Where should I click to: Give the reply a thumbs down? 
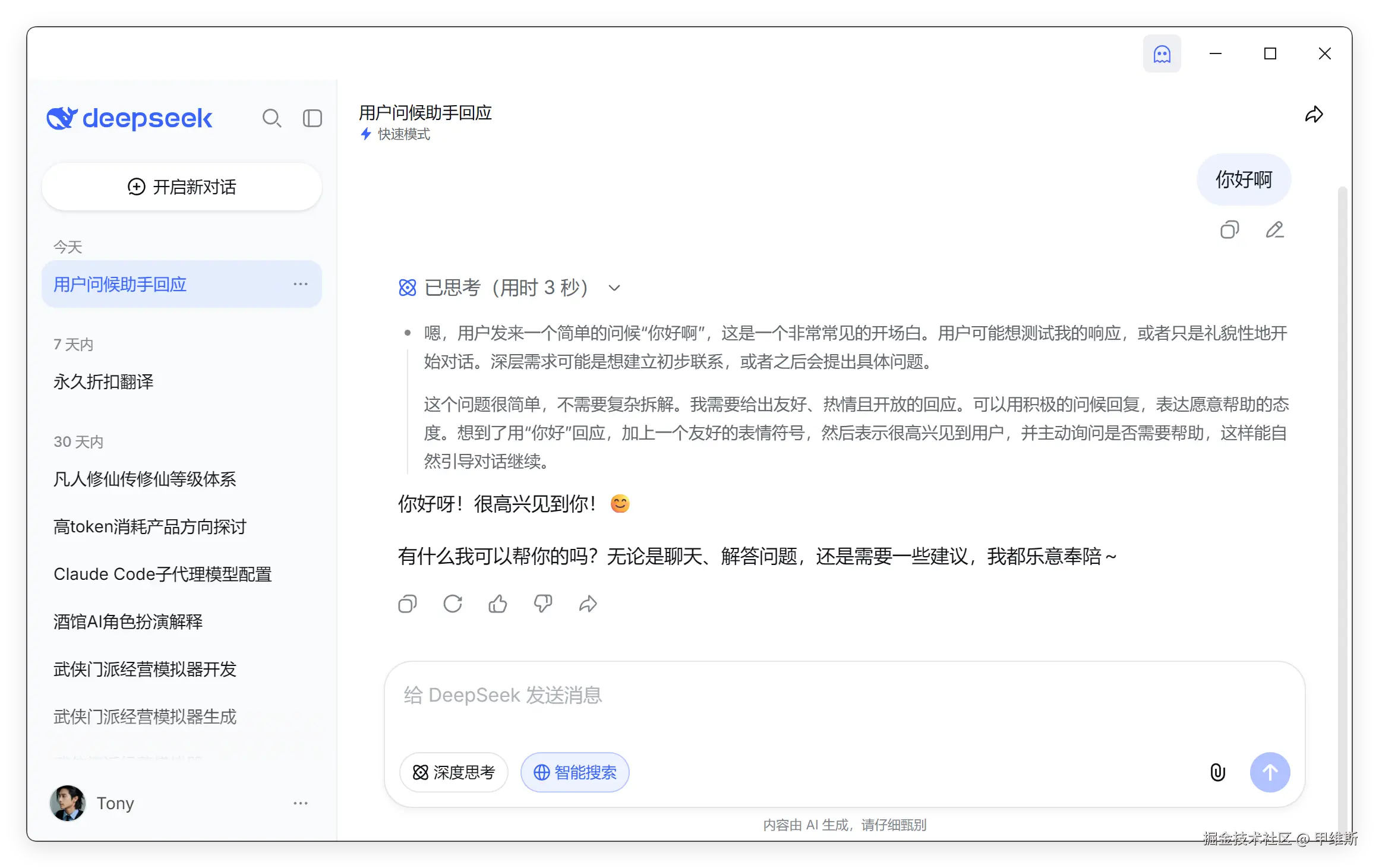[x=543, y=604]
